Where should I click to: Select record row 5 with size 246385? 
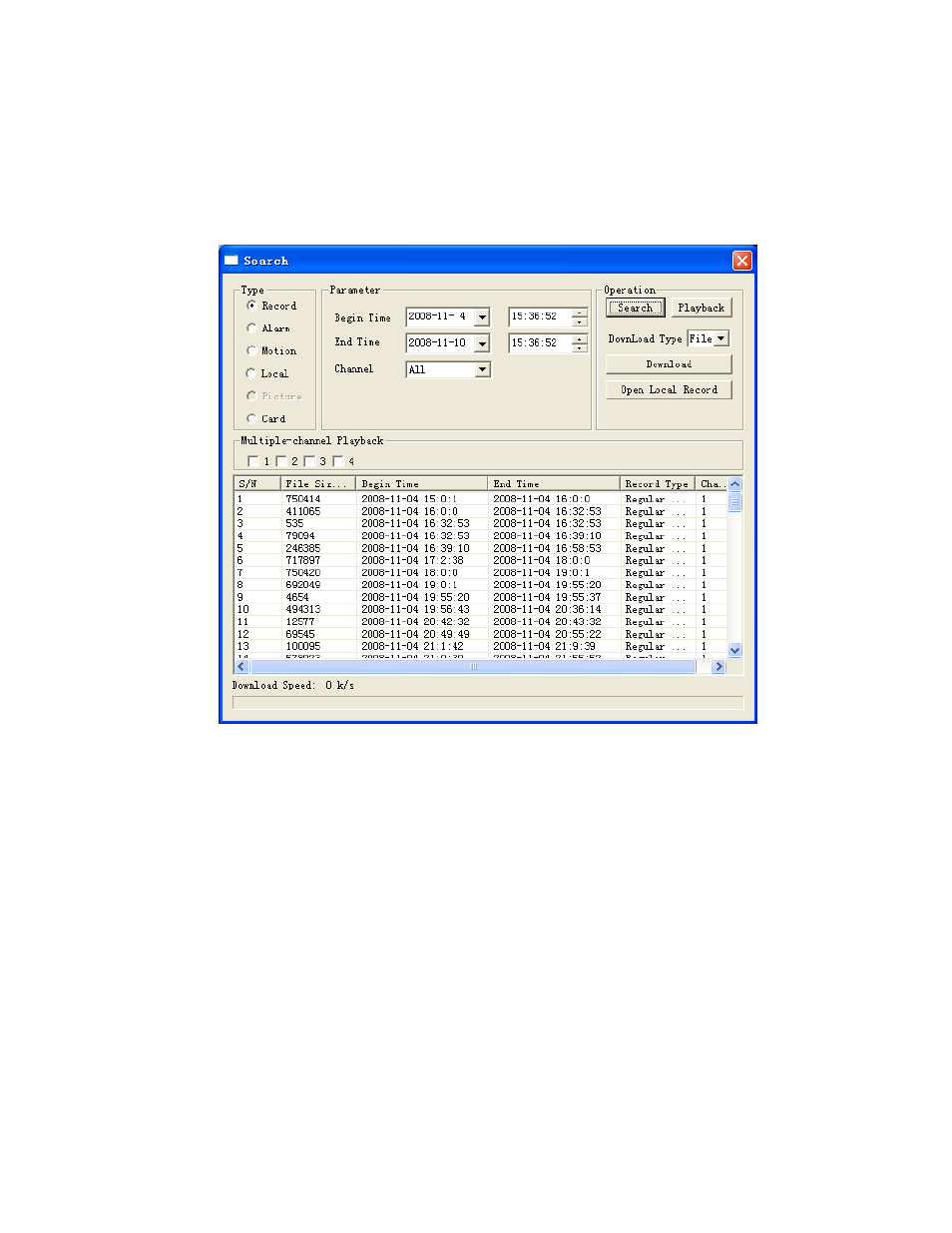pos(481,548)
